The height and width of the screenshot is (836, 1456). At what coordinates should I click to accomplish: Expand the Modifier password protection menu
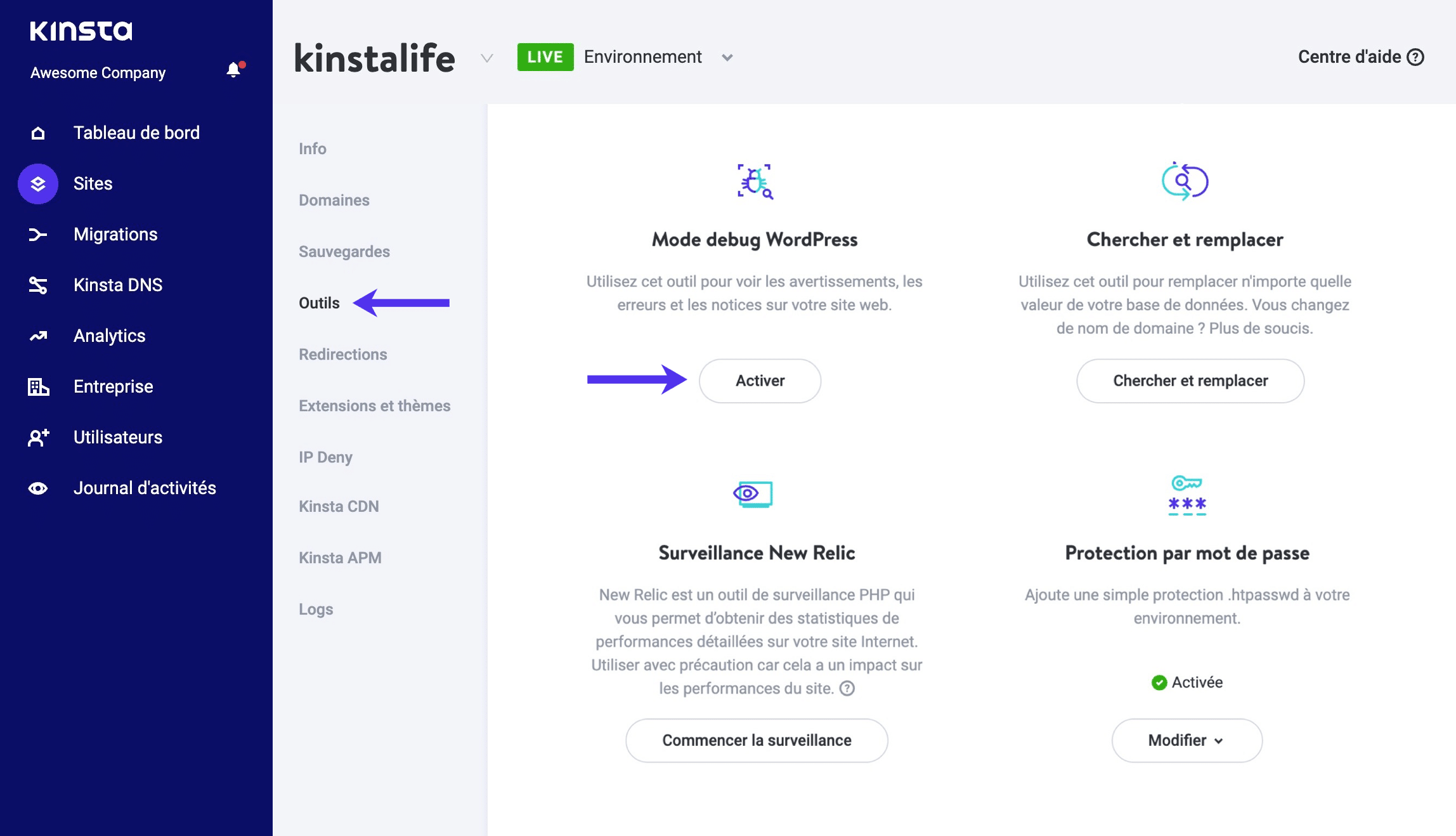1187,740
